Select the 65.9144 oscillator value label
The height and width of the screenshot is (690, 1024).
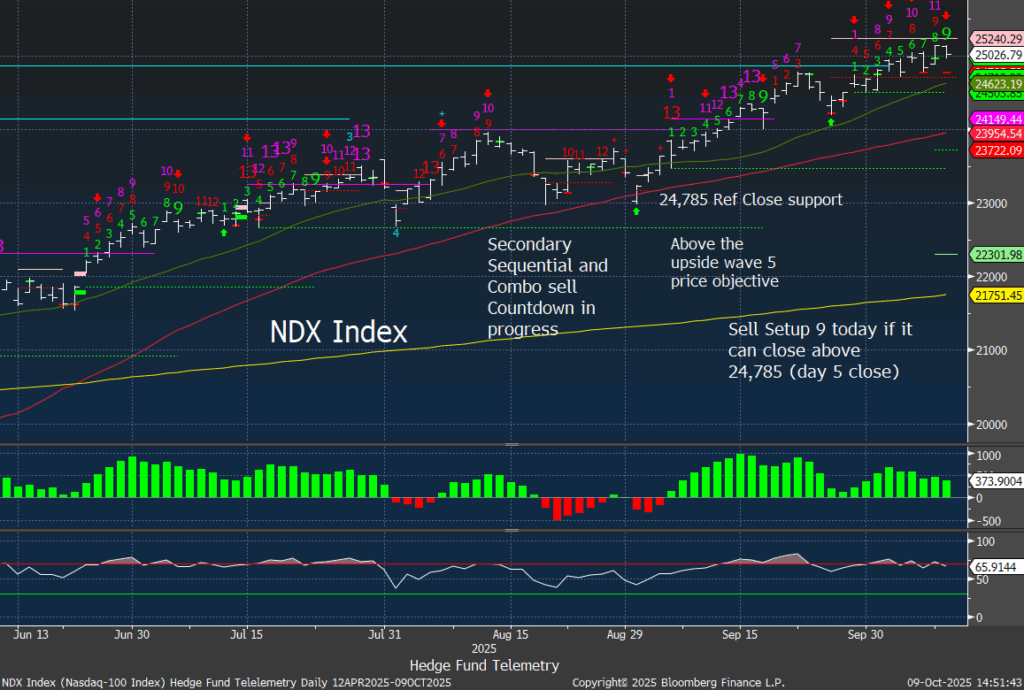coord(996,566)
